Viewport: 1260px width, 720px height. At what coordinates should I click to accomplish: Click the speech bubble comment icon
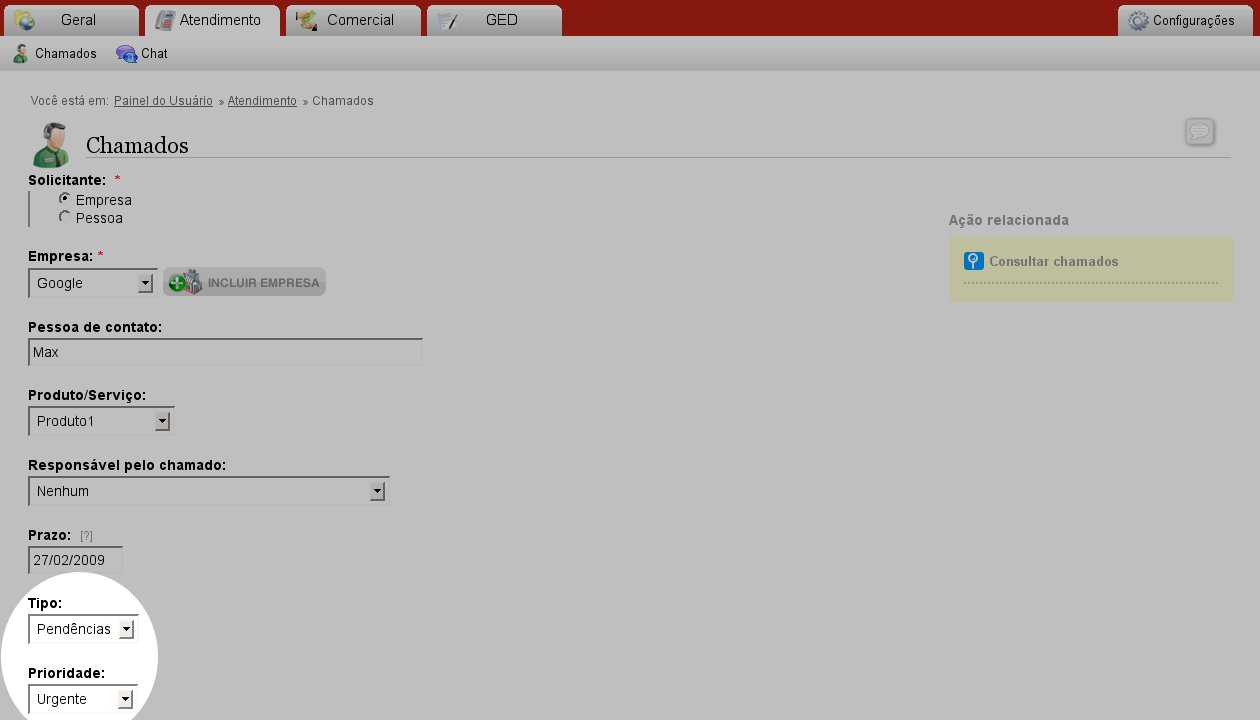[1200, 131]
